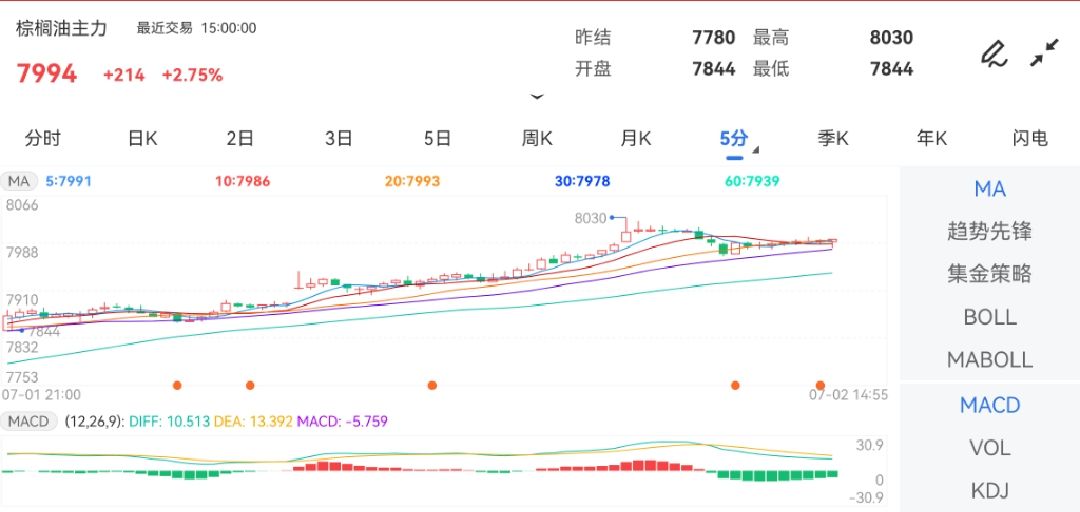
Task: Click the 棕榈油主力 contract name
Action: tap(62, 28)
